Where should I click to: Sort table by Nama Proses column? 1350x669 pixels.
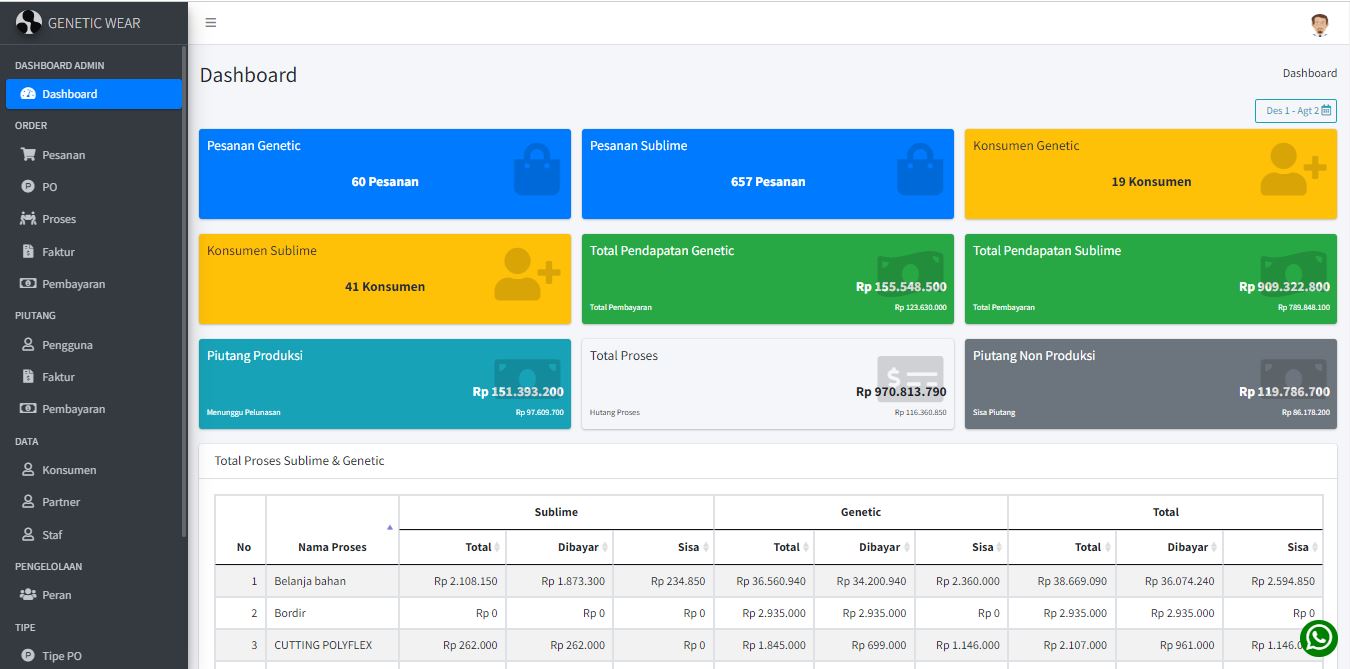coord(332,547)
